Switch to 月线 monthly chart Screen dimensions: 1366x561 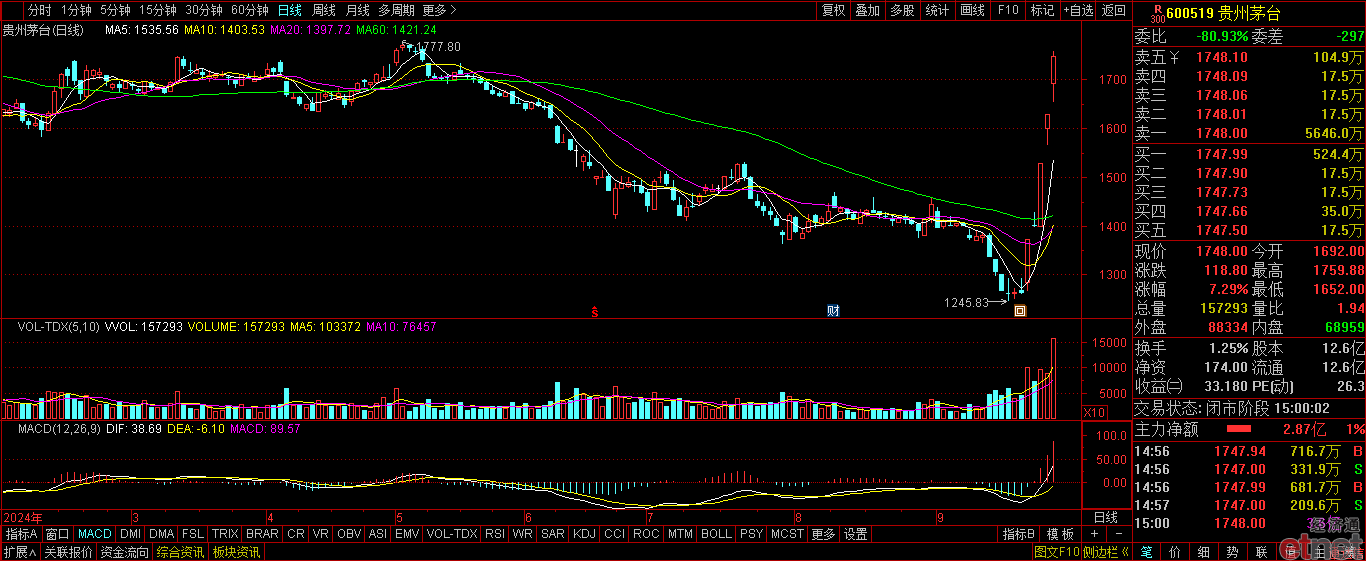click(357, 10)
